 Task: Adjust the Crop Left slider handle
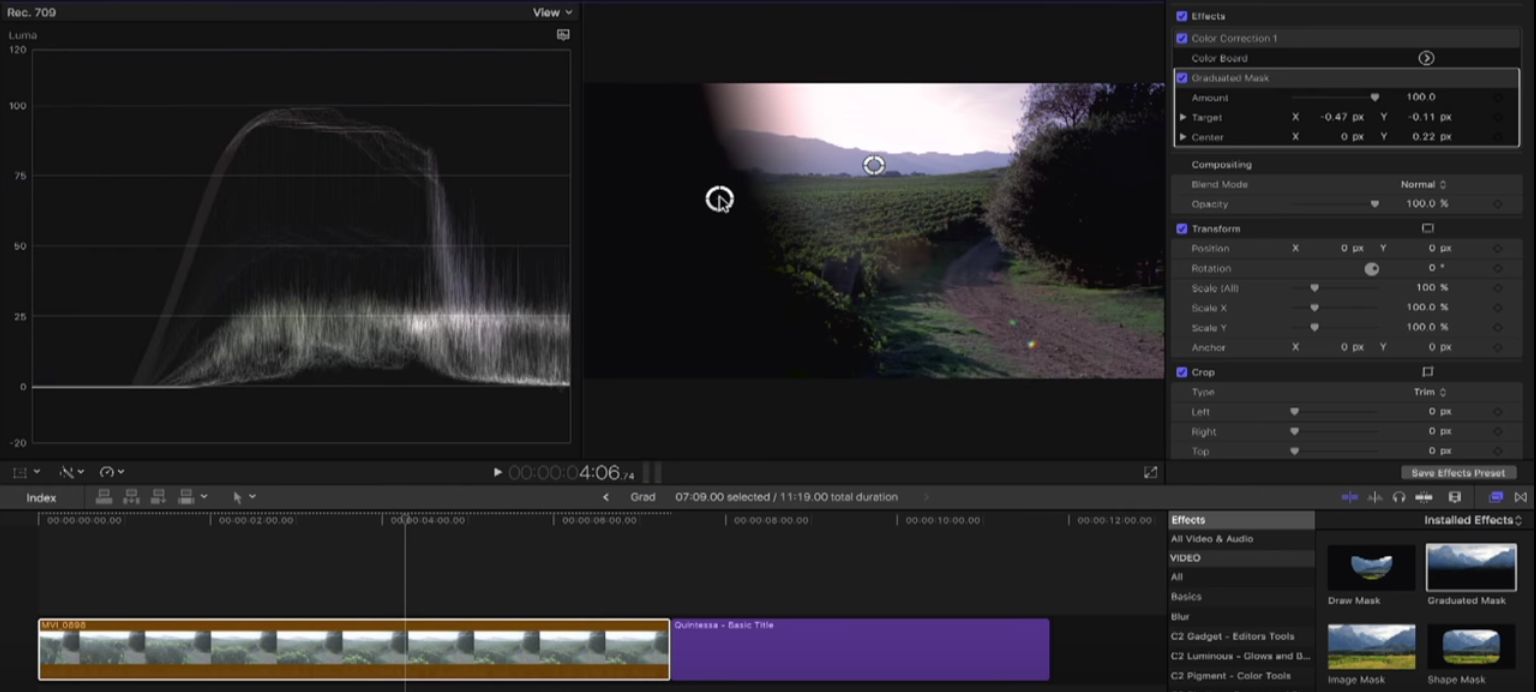1294,412
